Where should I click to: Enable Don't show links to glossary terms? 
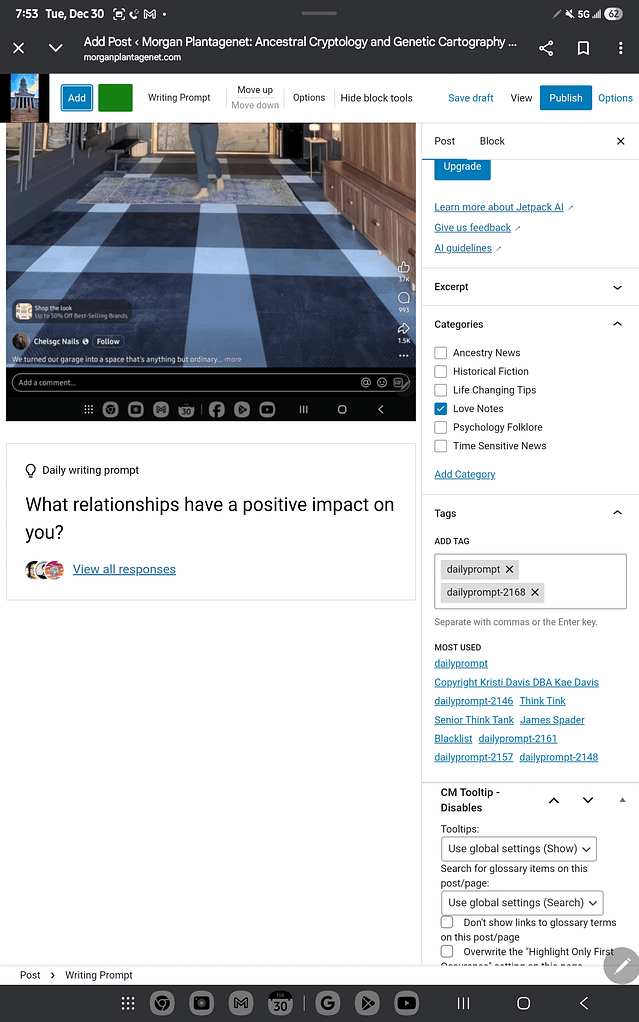tap(447, 922)
